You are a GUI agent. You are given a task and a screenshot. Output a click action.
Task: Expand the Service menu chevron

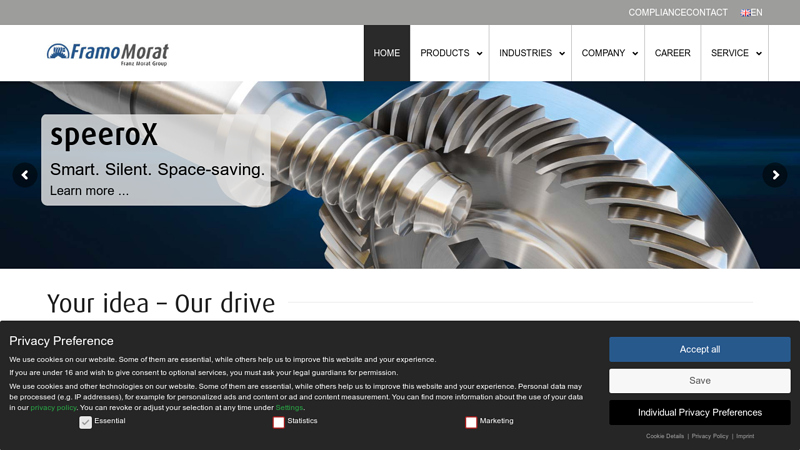[x=759, y=54]
